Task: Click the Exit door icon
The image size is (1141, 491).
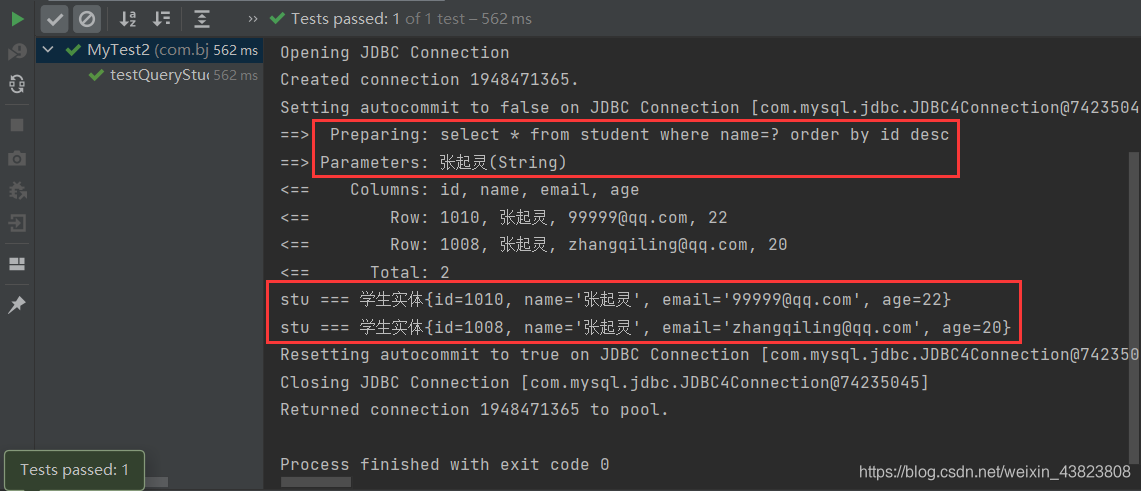Action: click(x=17, y=223)
